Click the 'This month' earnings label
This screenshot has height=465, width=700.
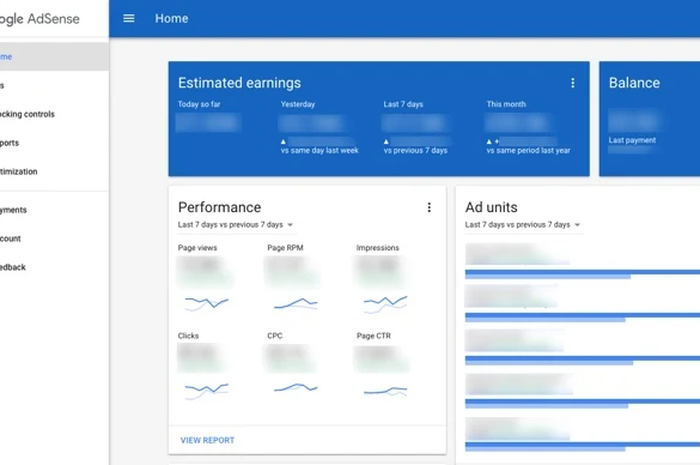tap(506, 104)
